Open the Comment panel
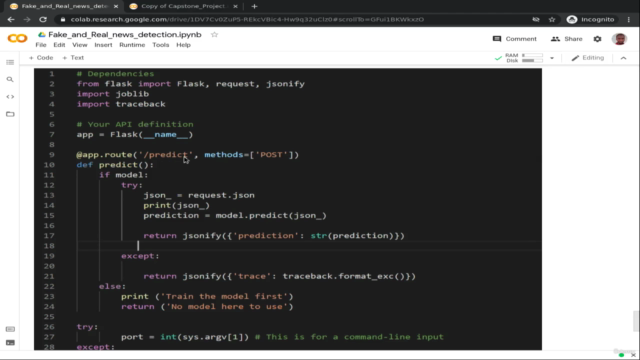 515,39
